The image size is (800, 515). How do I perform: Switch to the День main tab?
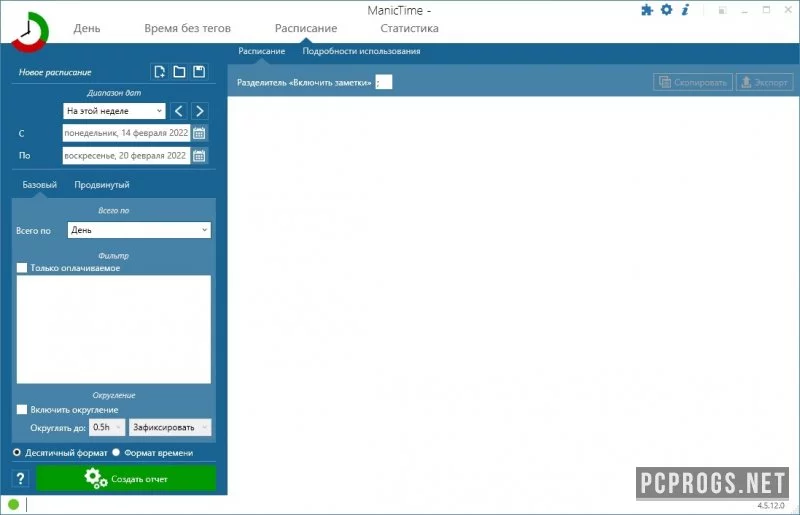point(87,28)
